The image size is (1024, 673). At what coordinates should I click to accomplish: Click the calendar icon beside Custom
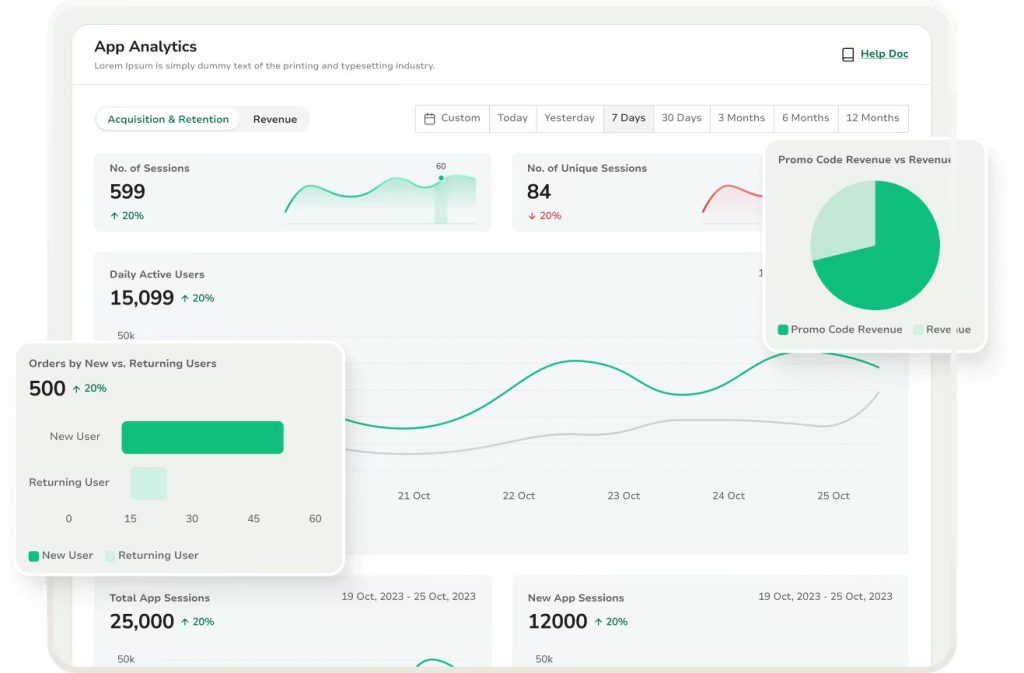click(429, 118)
